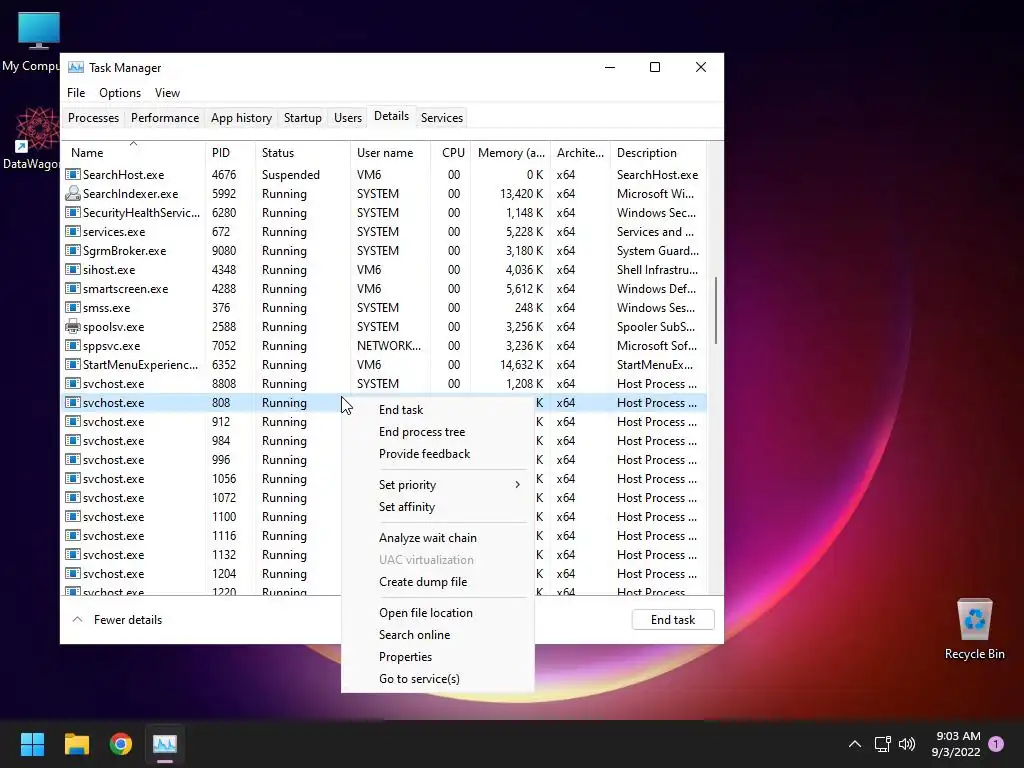Click the Architecture column header

580,153
